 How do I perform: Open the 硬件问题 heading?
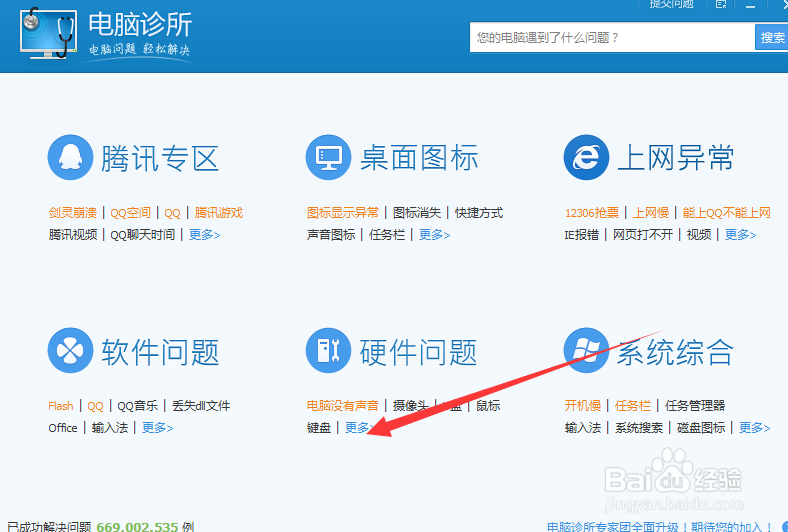pyautogui.click(x=419, y=352)
